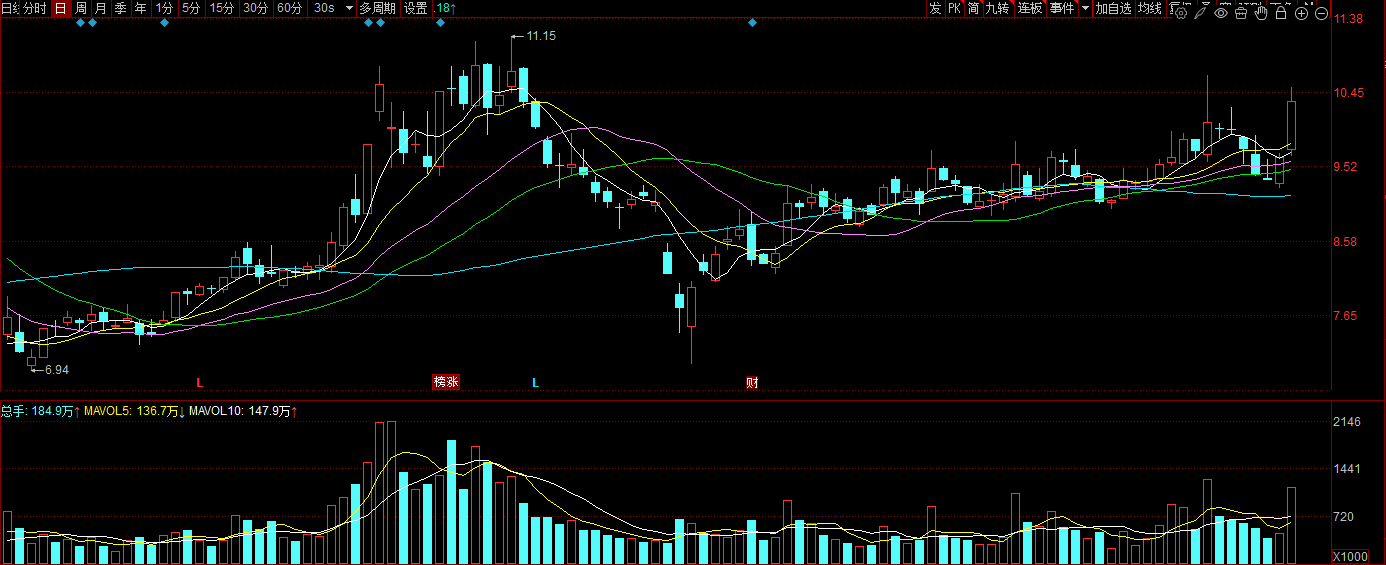Switch to 分时 intraday view
This screenshot has width=1386, height=565.
pyautogui.click(x=34, y=8)
